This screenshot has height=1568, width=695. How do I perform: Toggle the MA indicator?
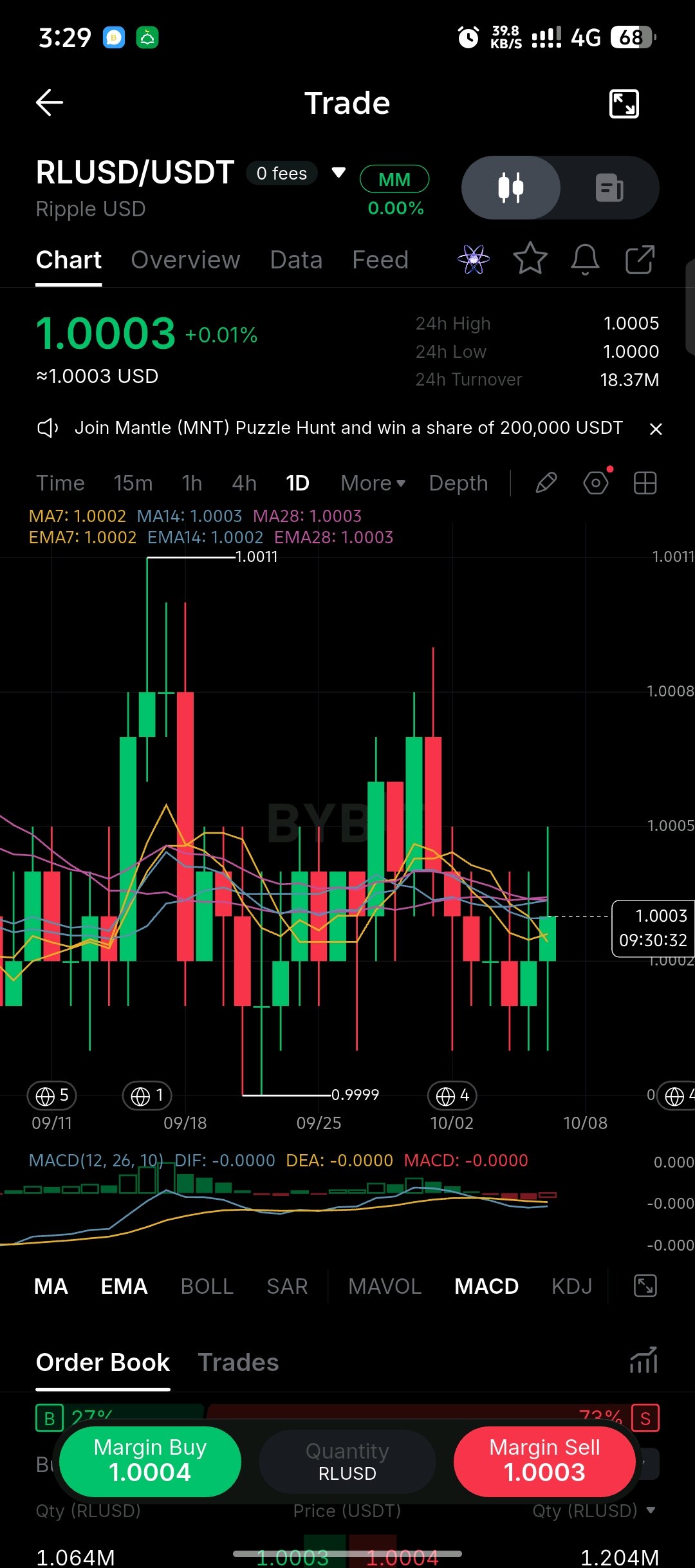[51, 1286]
